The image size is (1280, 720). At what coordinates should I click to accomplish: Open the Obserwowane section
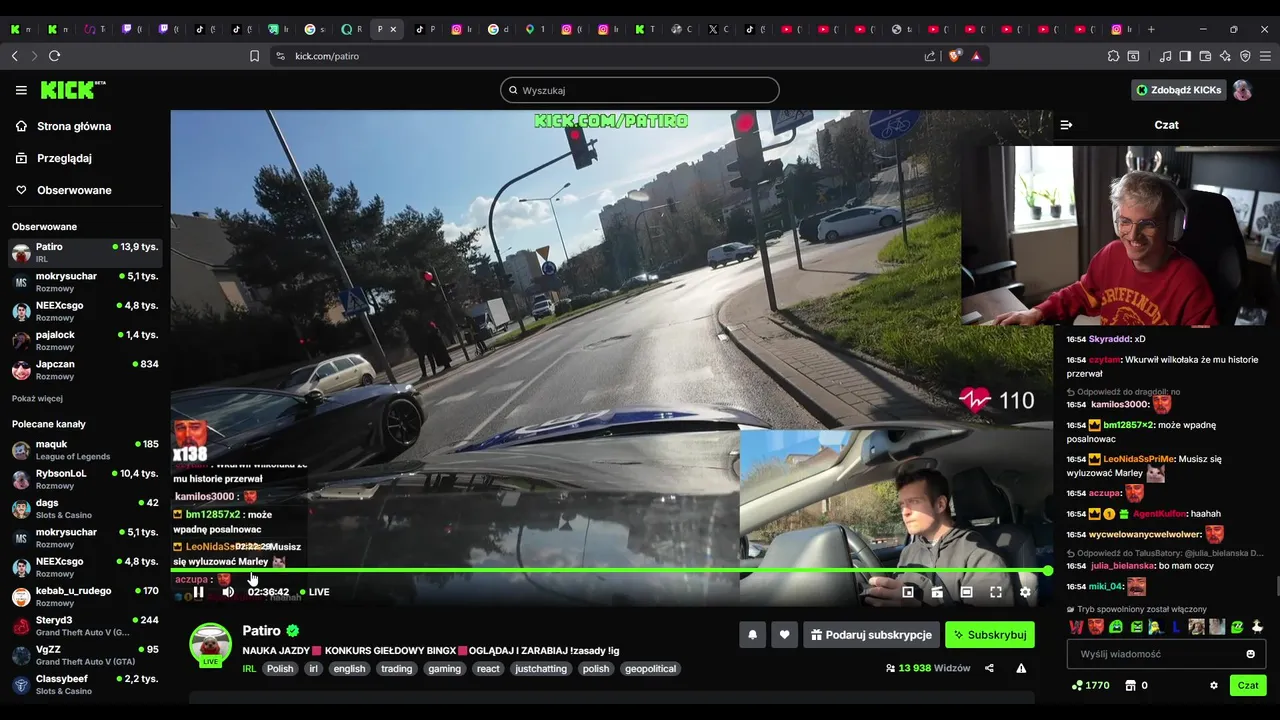click(x=74, y=190)
